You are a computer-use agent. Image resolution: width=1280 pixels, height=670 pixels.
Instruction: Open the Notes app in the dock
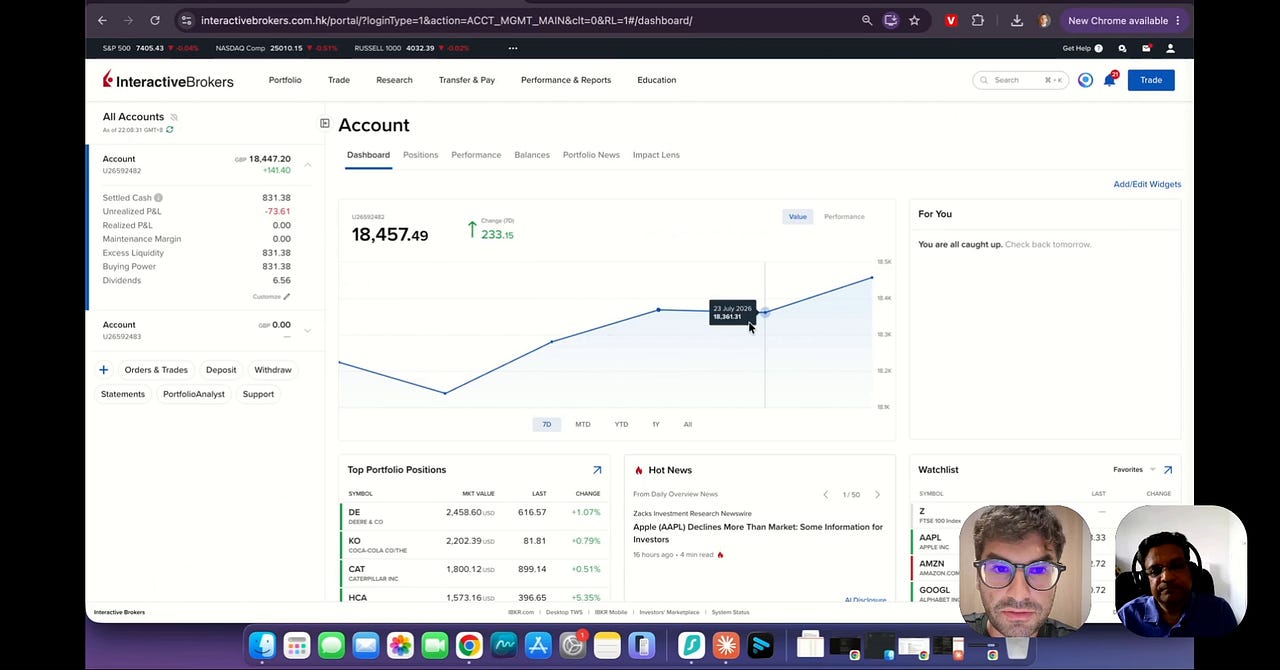tap(607, 646)
